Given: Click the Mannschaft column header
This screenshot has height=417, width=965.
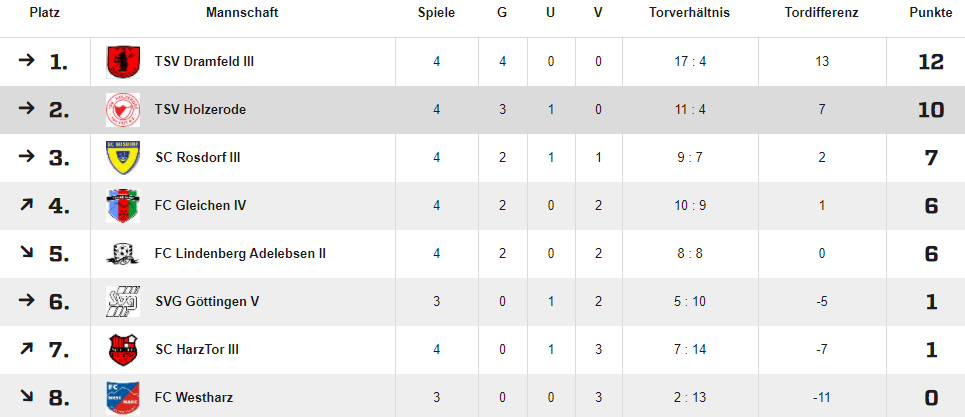Looking at the screenshot, I should pyautogui.click(x=242, y=13).
